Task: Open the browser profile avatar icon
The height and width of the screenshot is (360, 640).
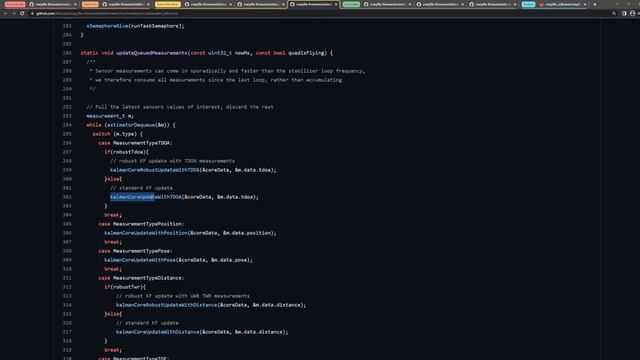Action: tap(632, 13)
